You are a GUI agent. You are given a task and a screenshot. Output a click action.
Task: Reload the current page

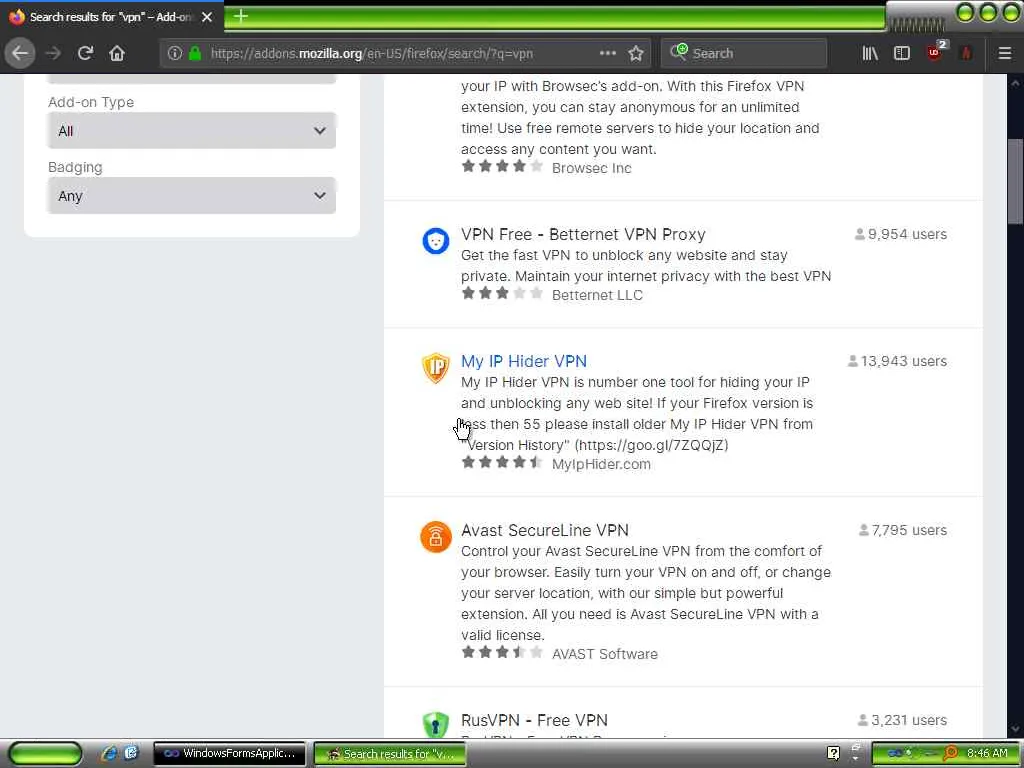[85, 53]
